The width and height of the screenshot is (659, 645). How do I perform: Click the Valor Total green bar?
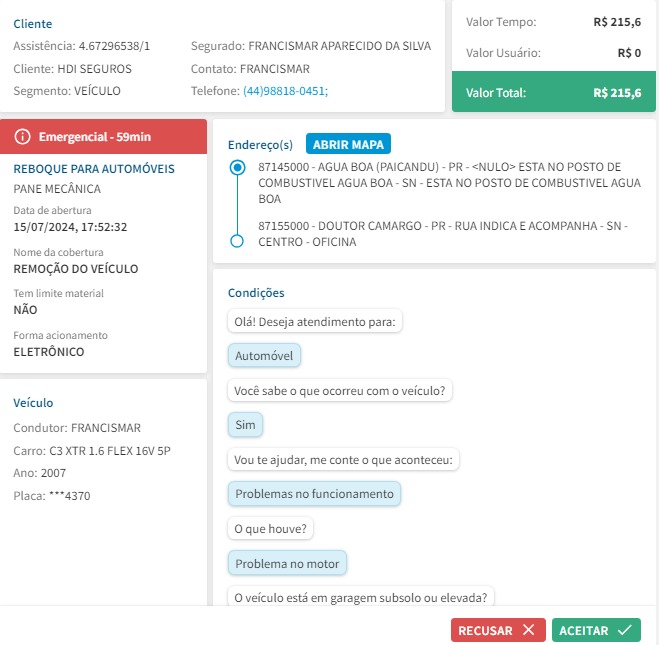pyautogui.click(x=554, y=93)
